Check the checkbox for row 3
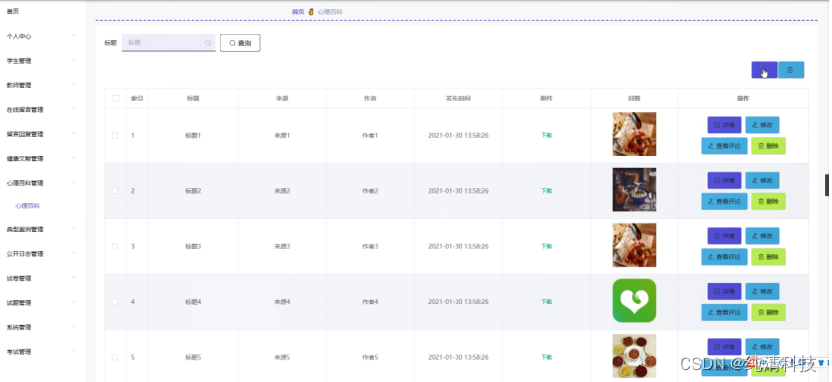This screenshot has width=832, height=382. (x=115, y=246)
